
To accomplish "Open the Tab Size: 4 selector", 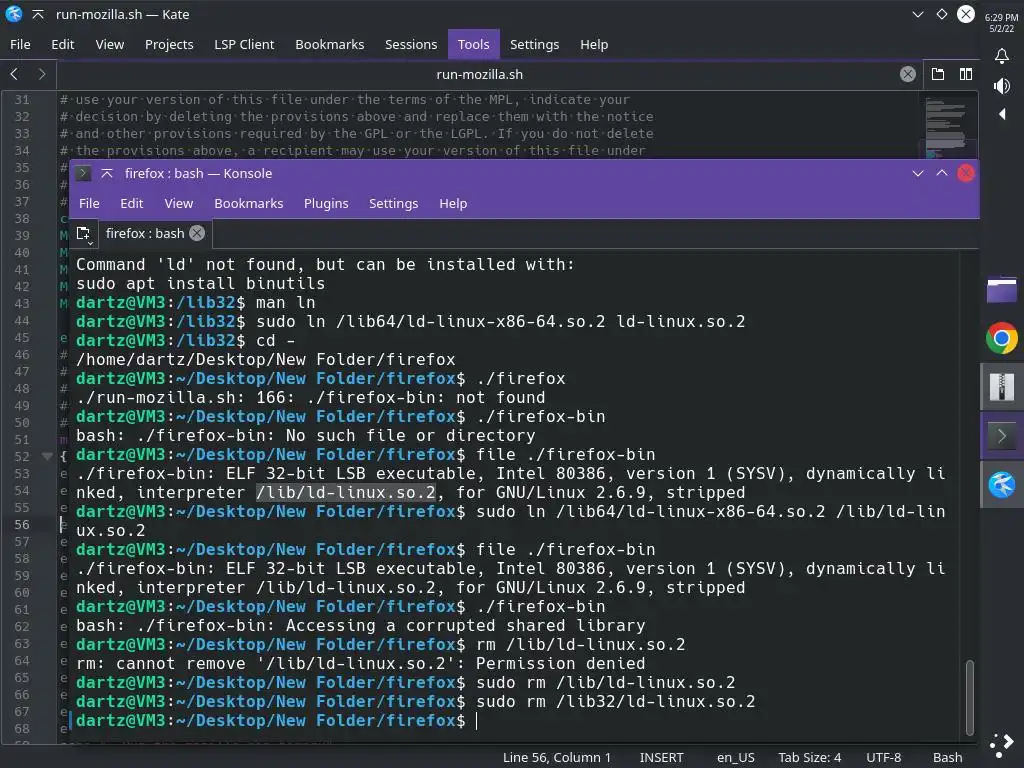I will (810, 757).
